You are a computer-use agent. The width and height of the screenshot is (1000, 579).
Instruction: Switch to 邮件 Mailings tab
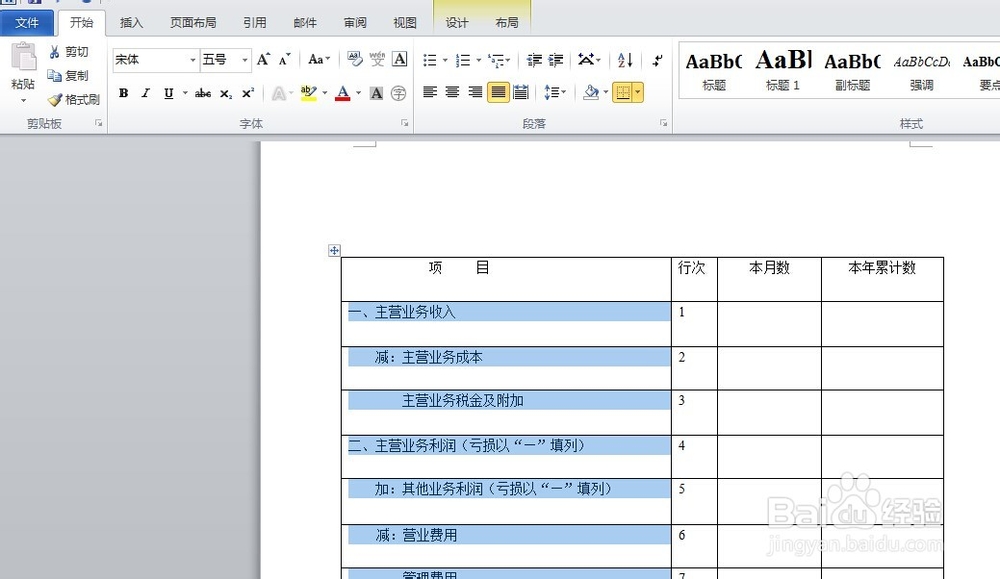coord(305,23)
